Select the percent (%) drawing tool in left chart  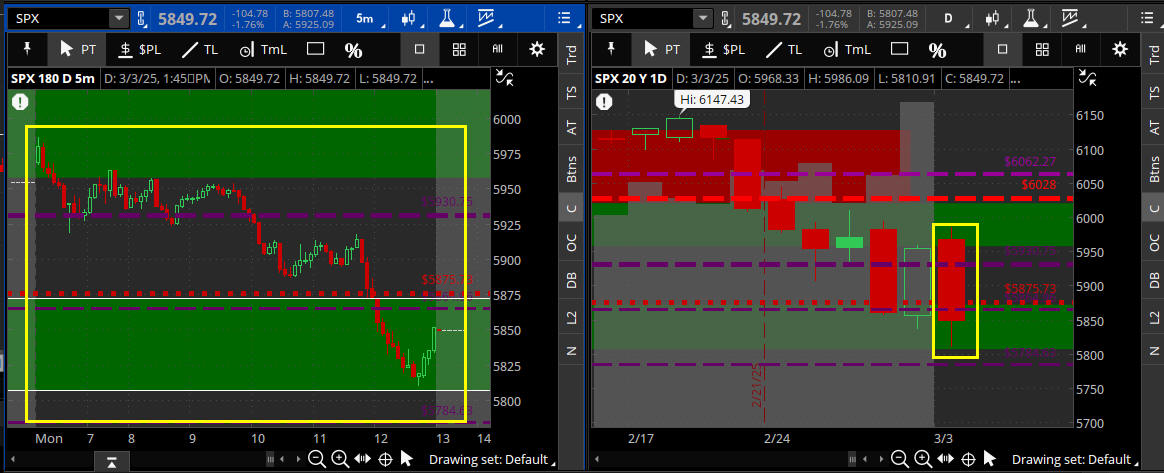click(353, 50)
